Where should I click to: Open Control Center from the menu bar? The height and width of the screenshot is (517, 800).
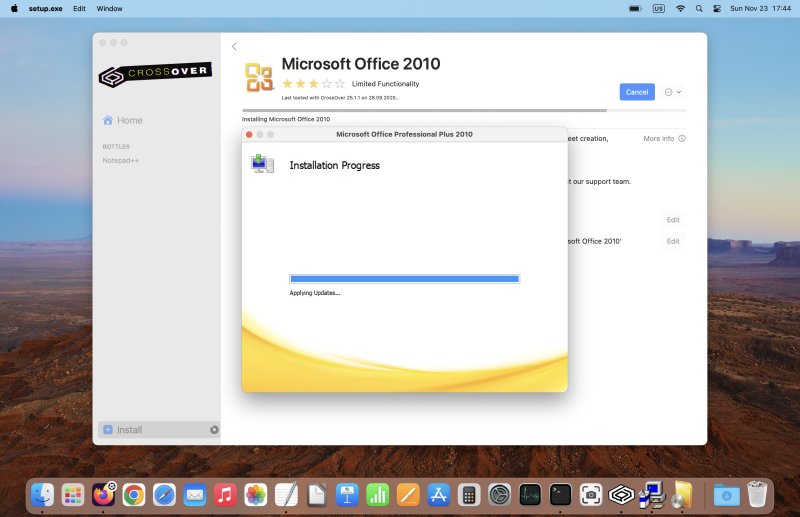pos(717,8)
